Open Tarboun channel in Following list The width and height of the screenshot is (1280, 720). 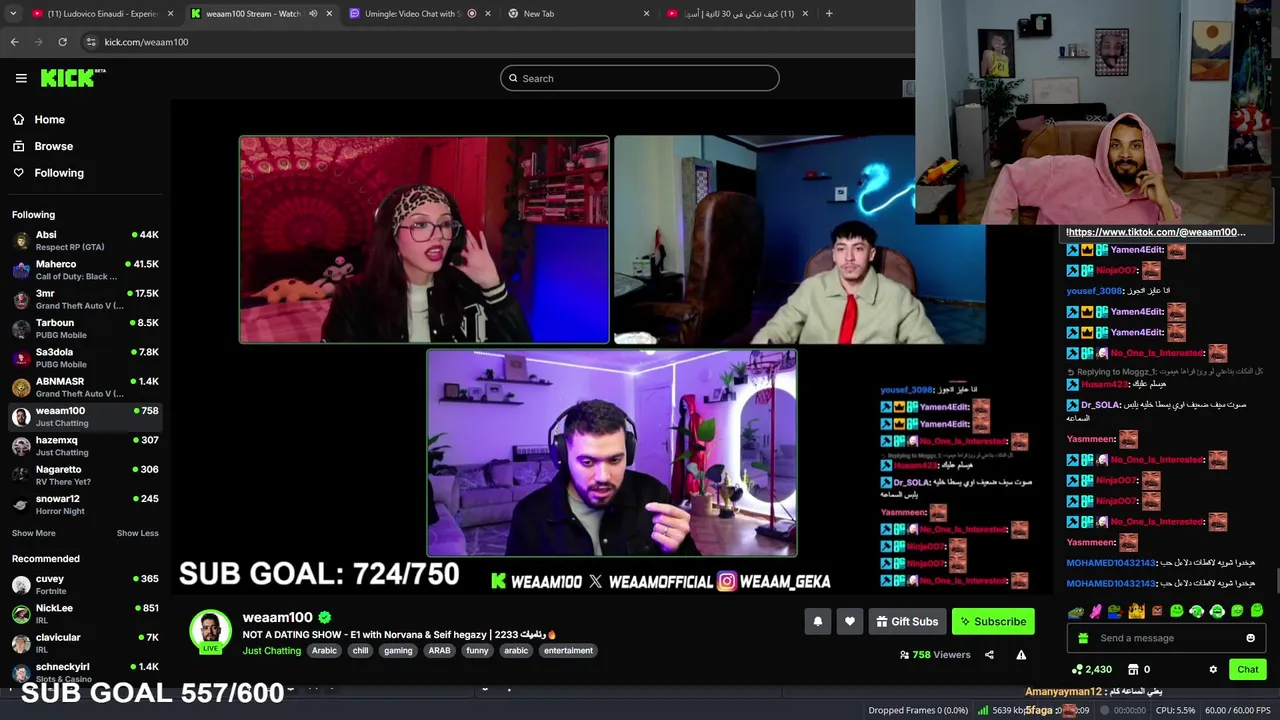tap(85, 328)
